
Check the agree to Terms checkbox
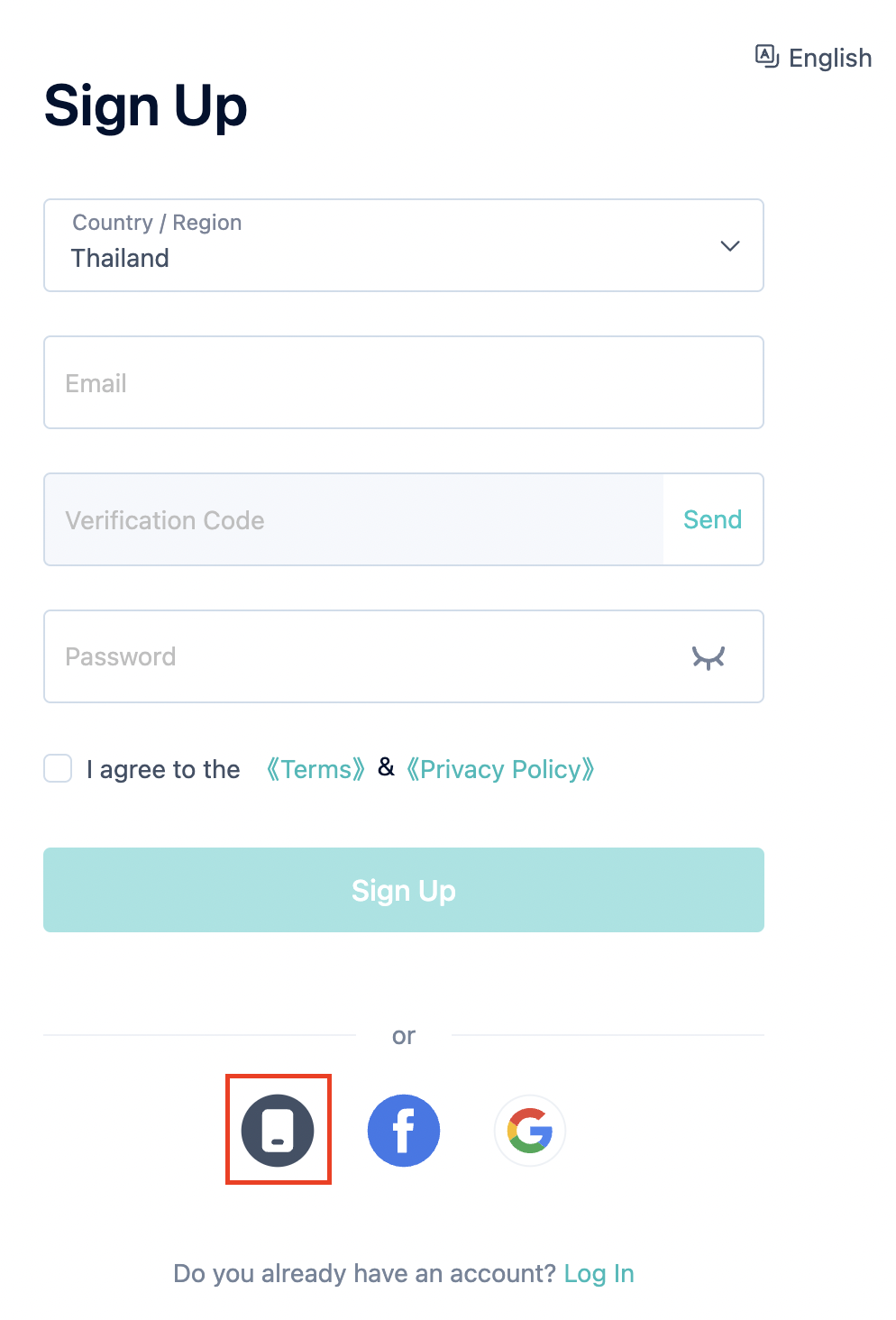click(x=58, y=768)
